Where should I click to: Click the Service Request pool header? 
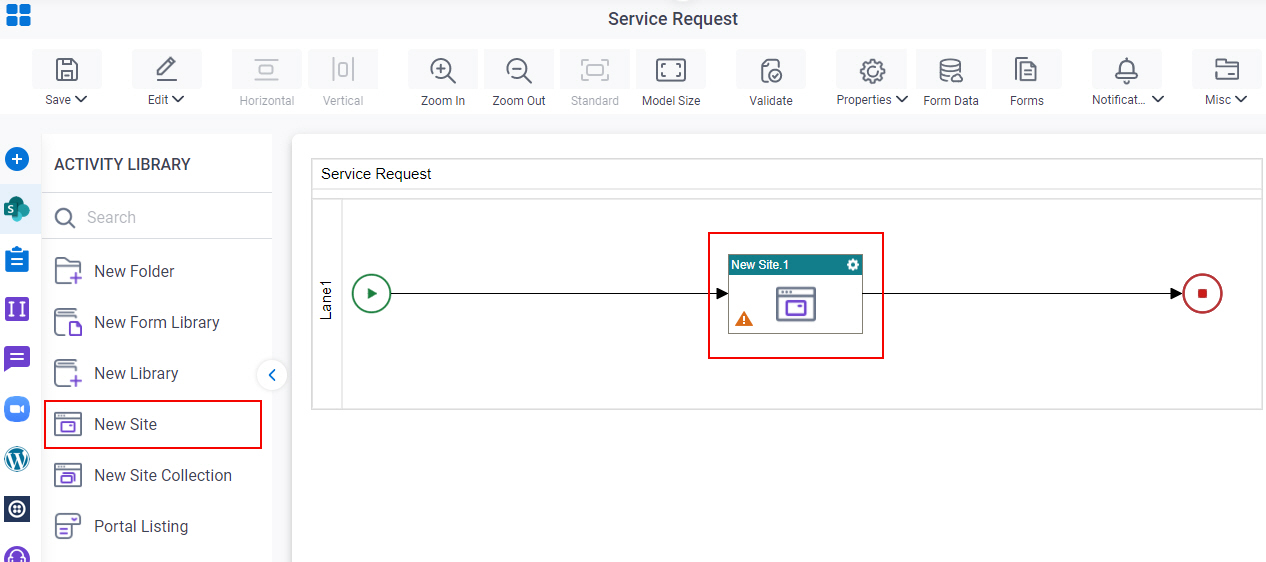[786, 173]
